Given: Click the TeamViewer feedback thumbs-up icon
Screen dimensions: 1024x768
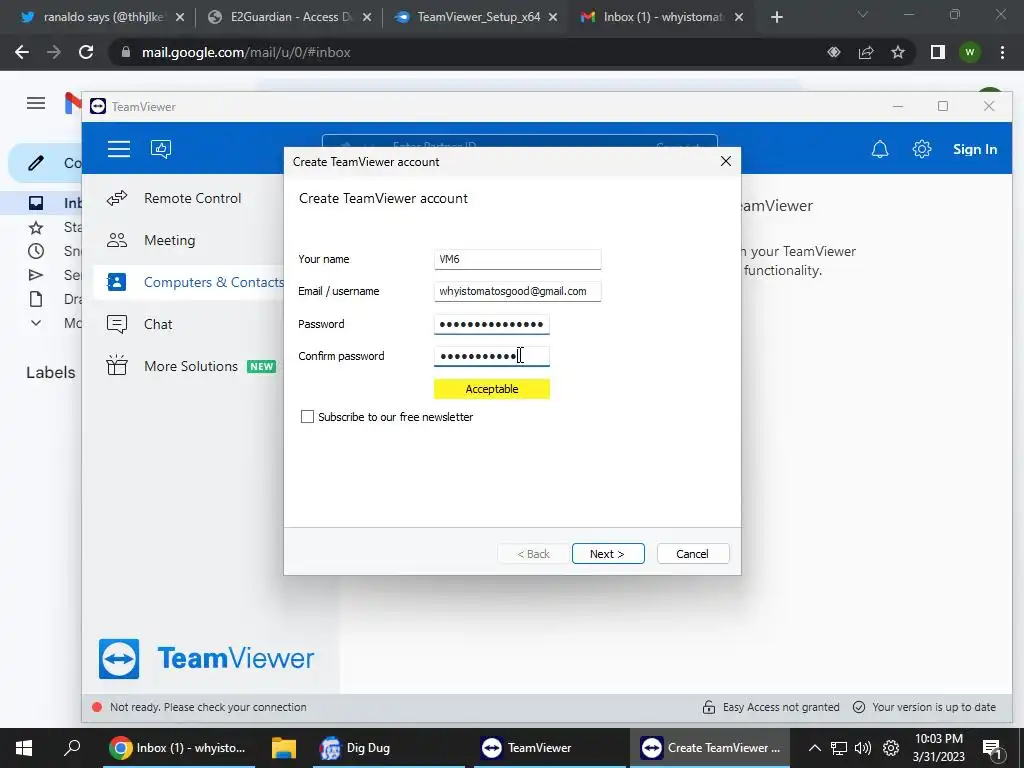Looking at the screenshot, I should coord(161,149).
